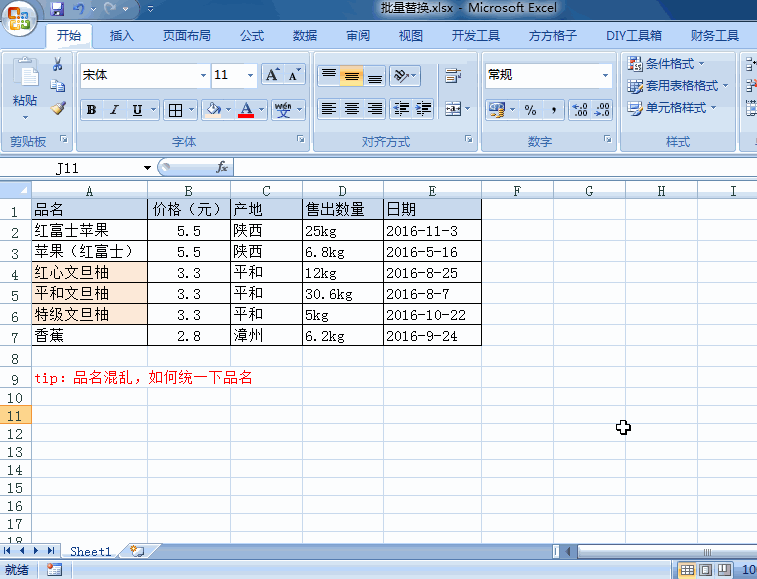Click the Cut scissors icon
Viewport: 757px width, 579px height.
click(58, 65)
